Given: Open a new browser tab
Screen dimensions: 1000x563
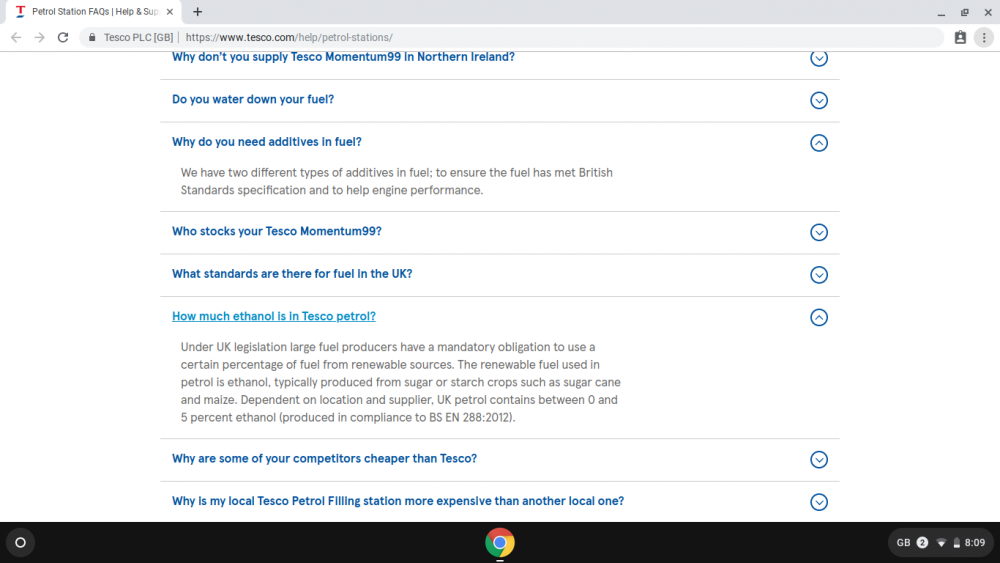Looking at the screenshot, I should click(x=198, y=11).
